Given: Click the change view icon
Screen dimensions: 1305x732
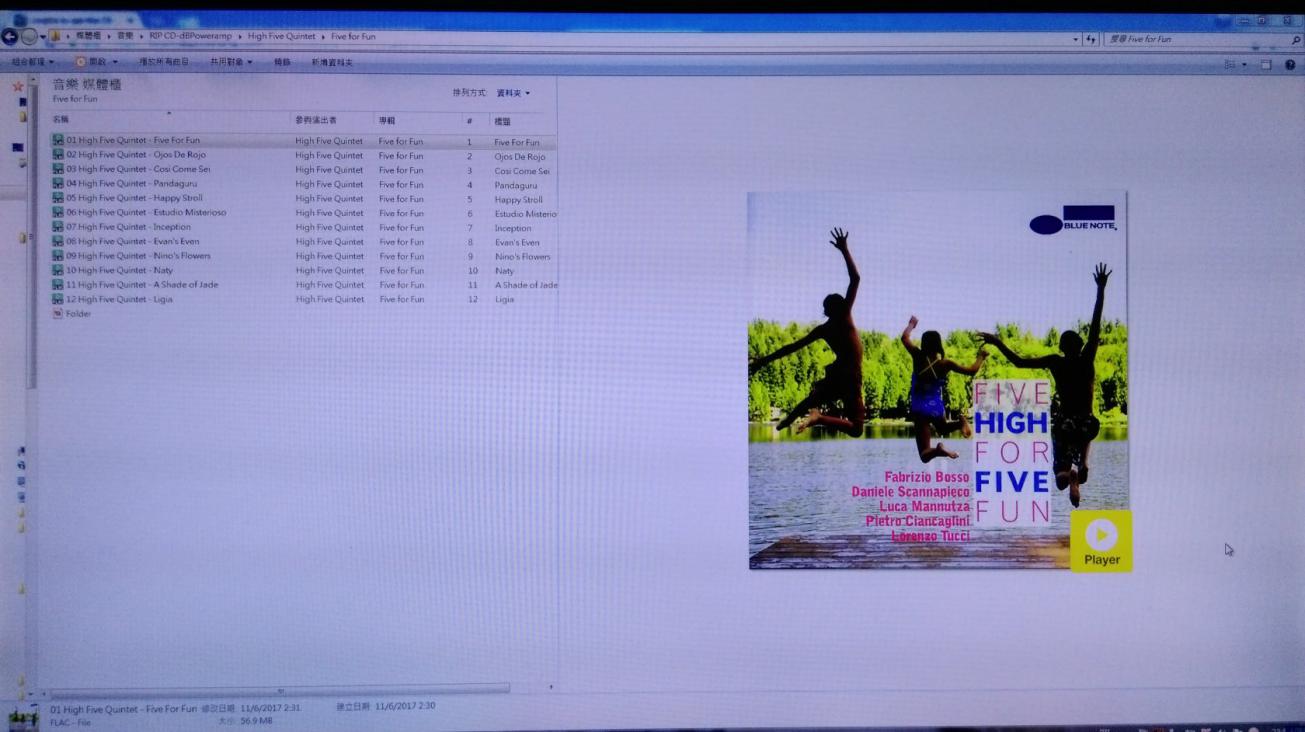Looking at the screenshot, I should tap(1230, 64).
